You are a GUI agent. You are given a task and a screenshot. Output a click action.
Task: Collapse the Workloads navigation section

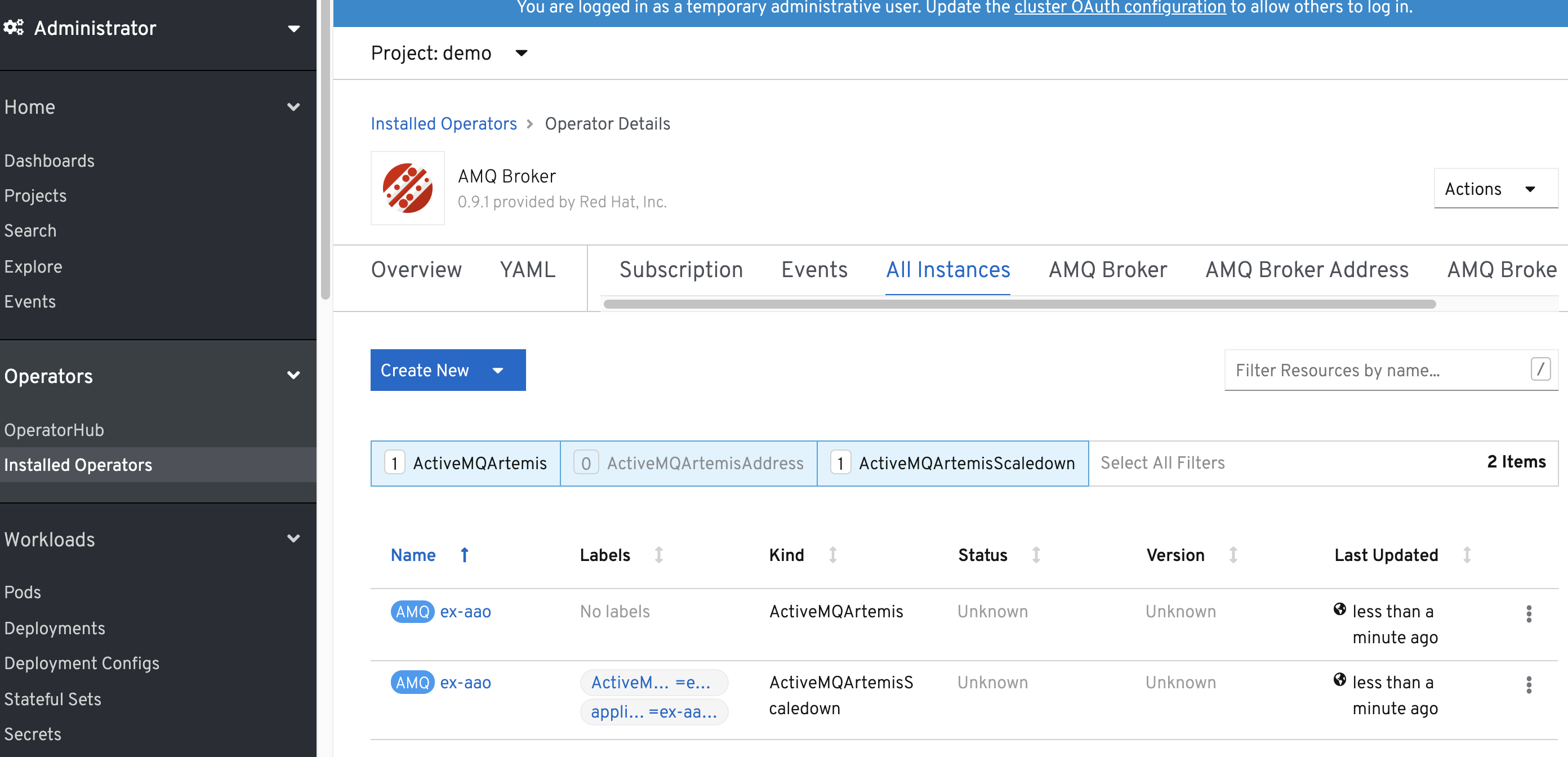click(x=293, y=538)
